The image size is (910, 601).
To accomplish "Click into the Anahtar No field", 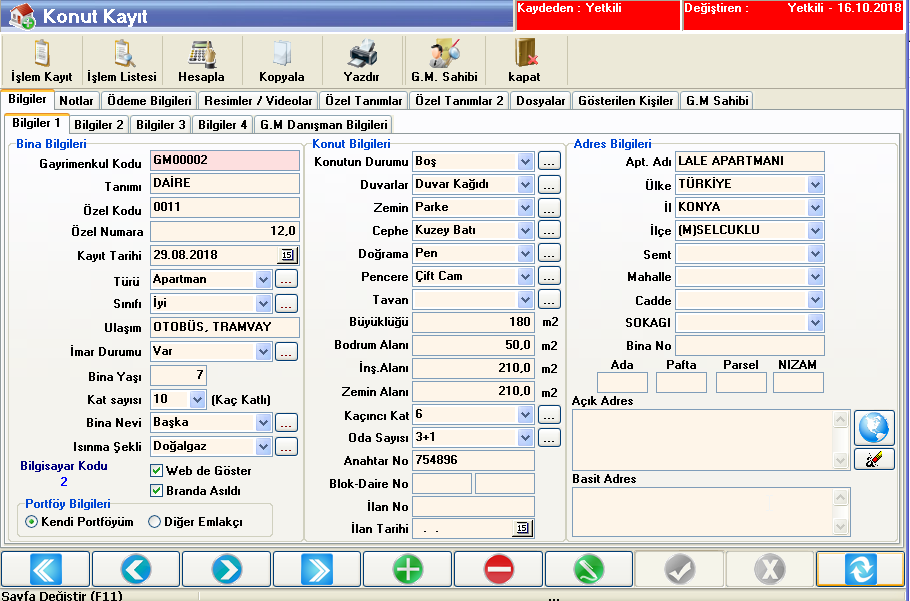I will [473, 460].
